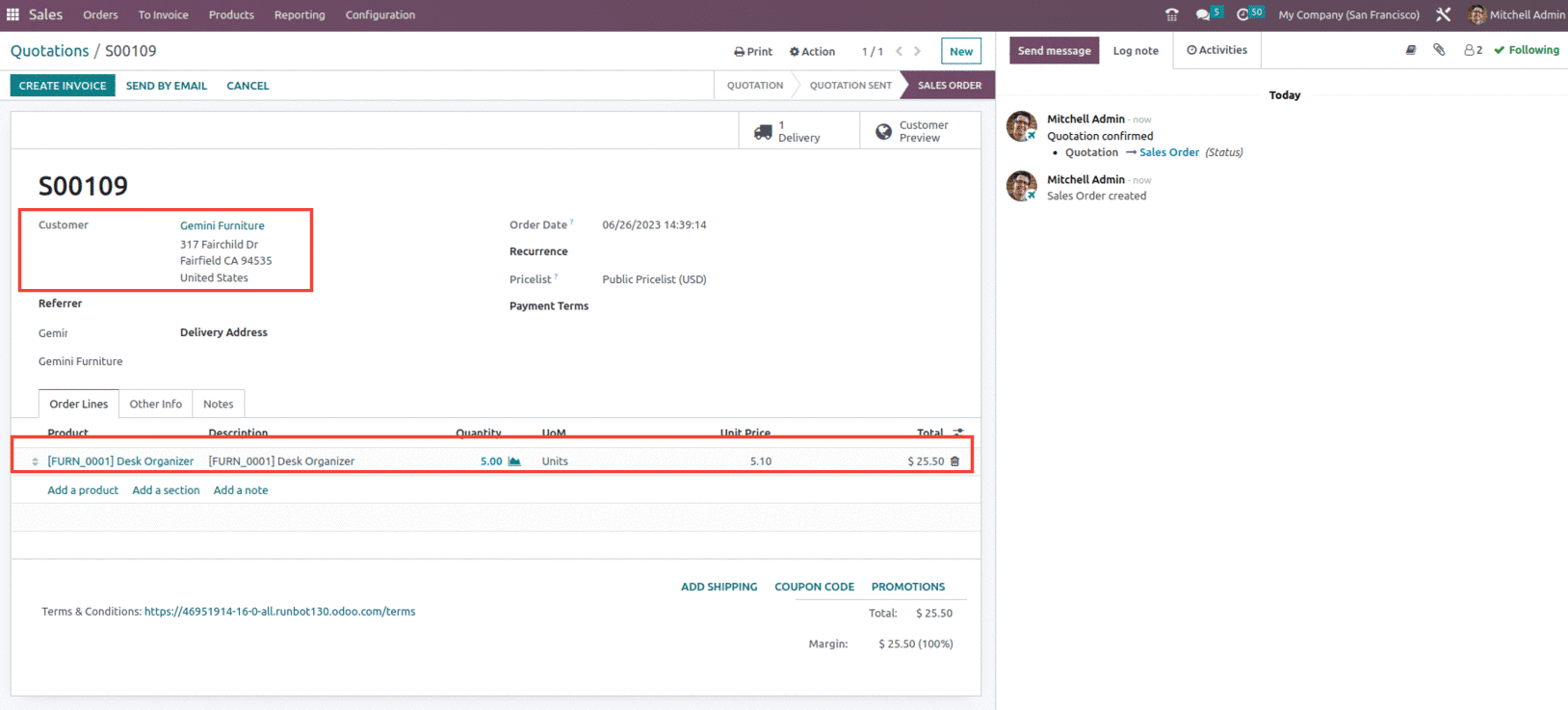Screen dimensions: 1568x710
Task: Open activities clock icon with 50 badge
Action: pos(1250,13)
